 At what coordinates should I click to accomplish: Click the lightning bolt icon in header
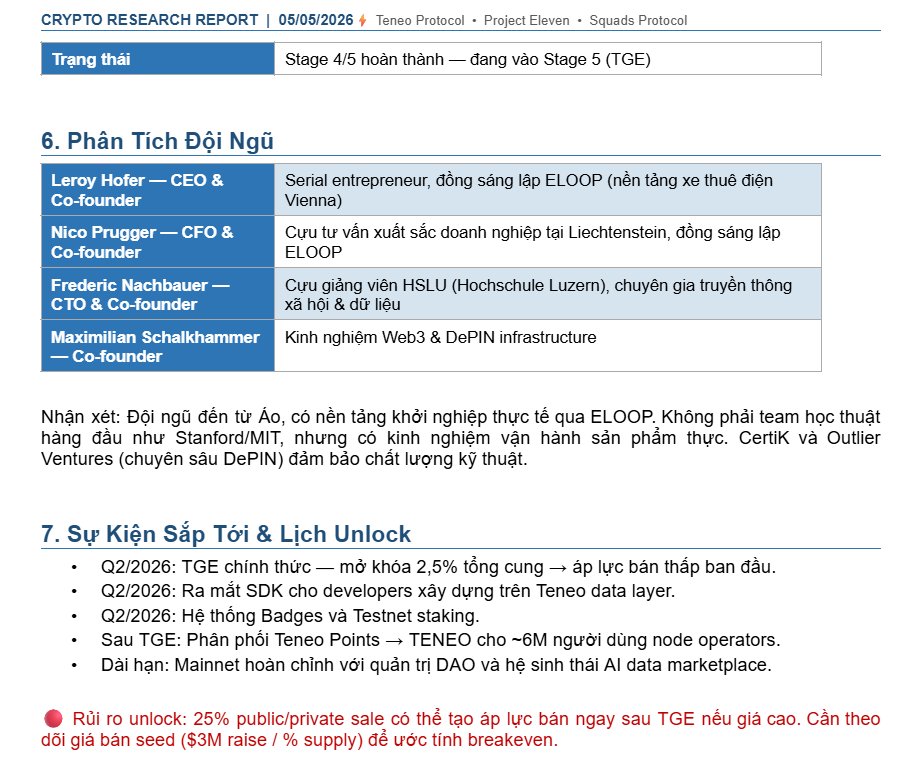pos(362,20)
